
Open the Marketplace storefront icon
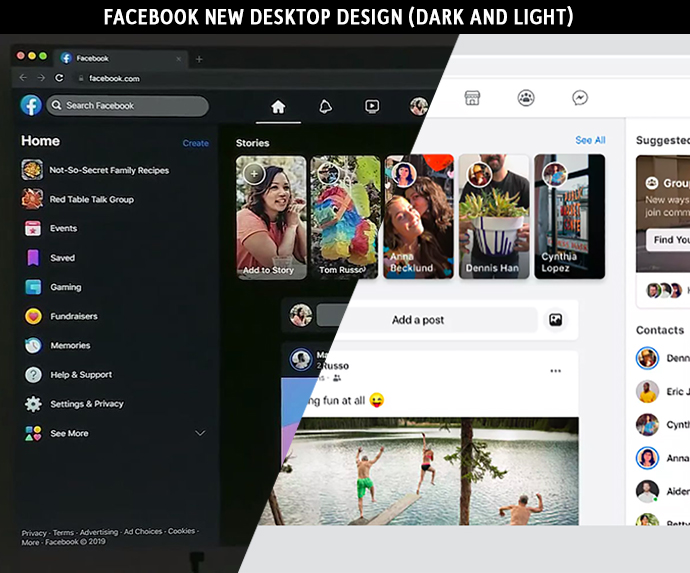coord(472,98)
